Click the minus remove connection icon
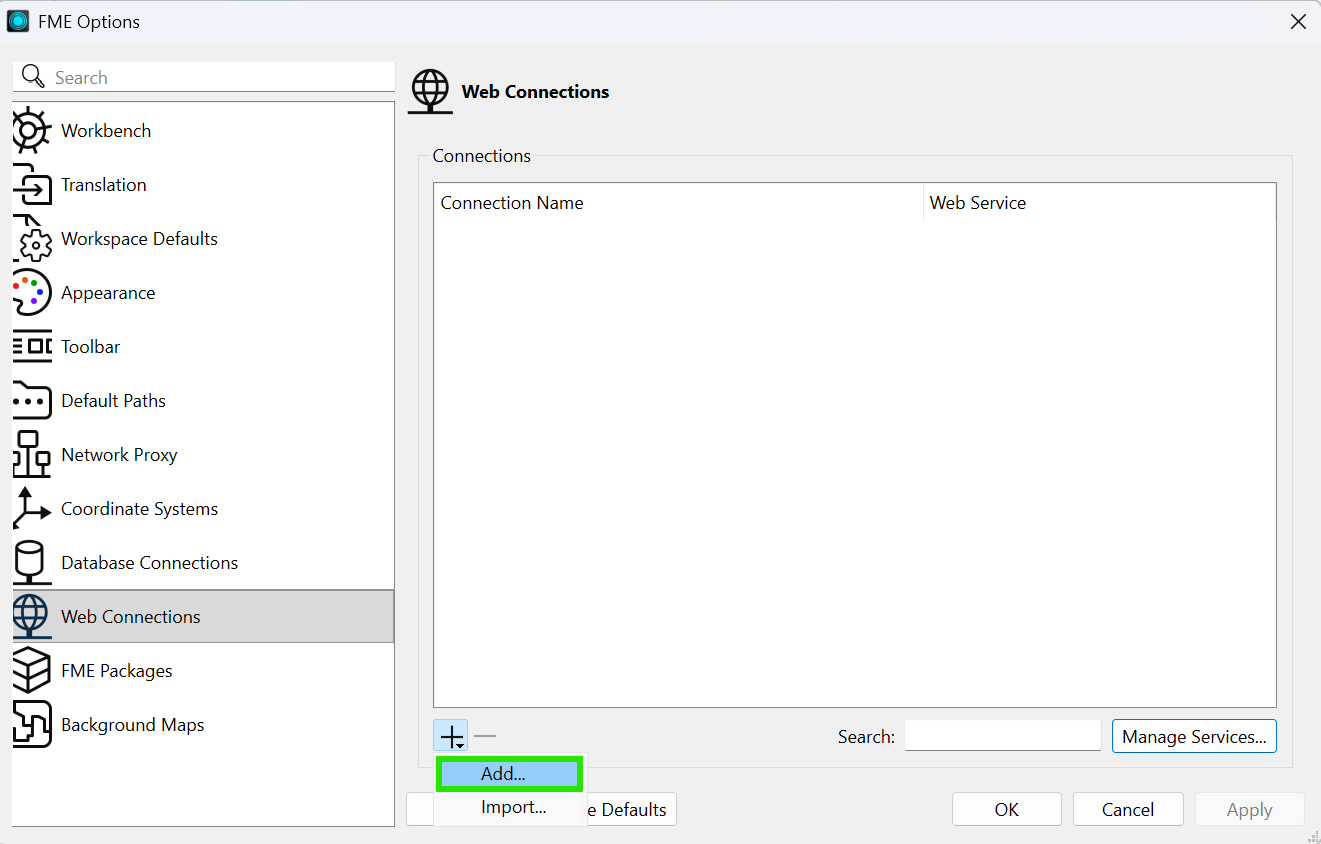Image resolution: width=1321 pixels, height=844 pixels. [485, 737]
